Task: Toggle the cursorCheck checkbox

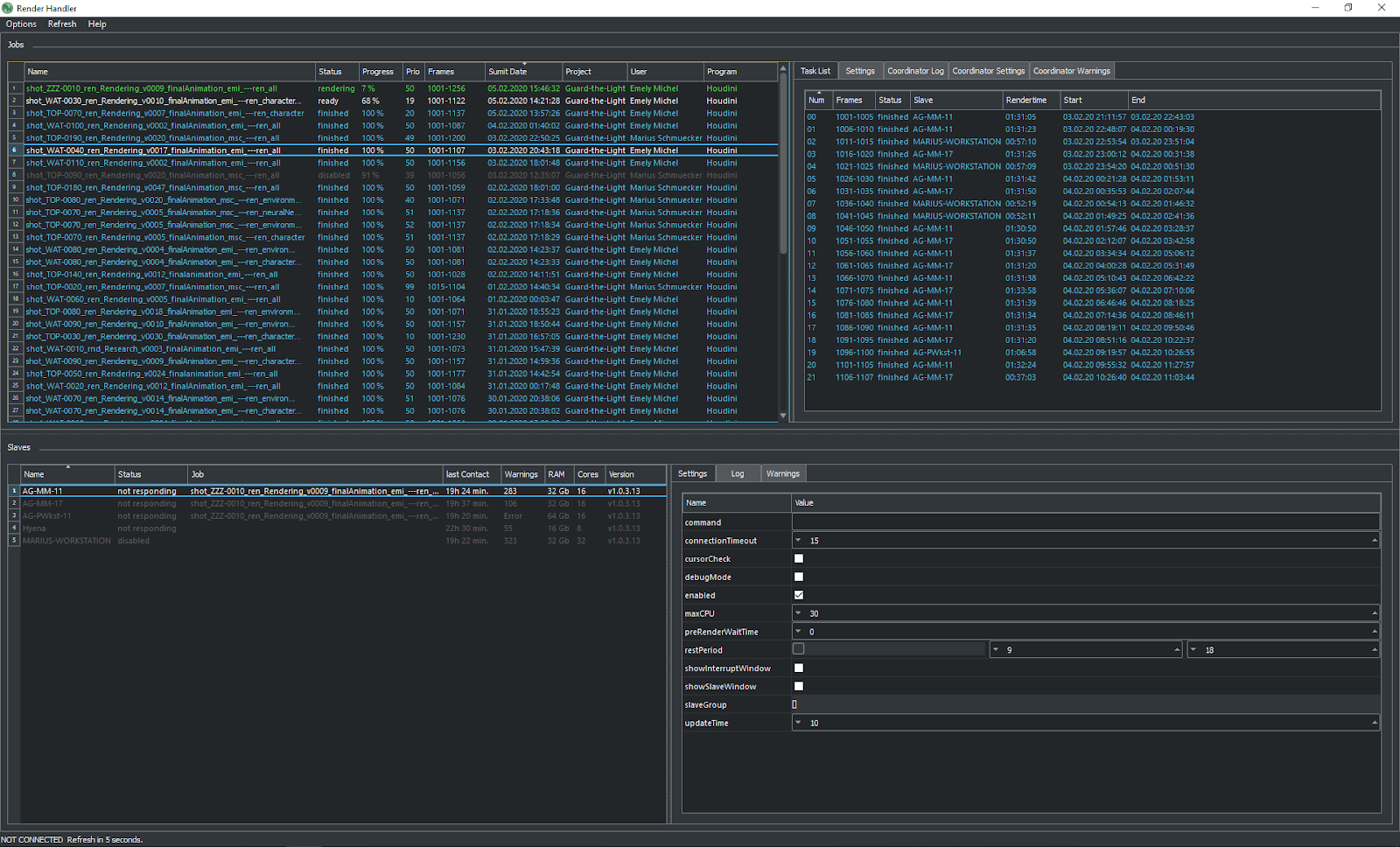Action: click(798, 558)
